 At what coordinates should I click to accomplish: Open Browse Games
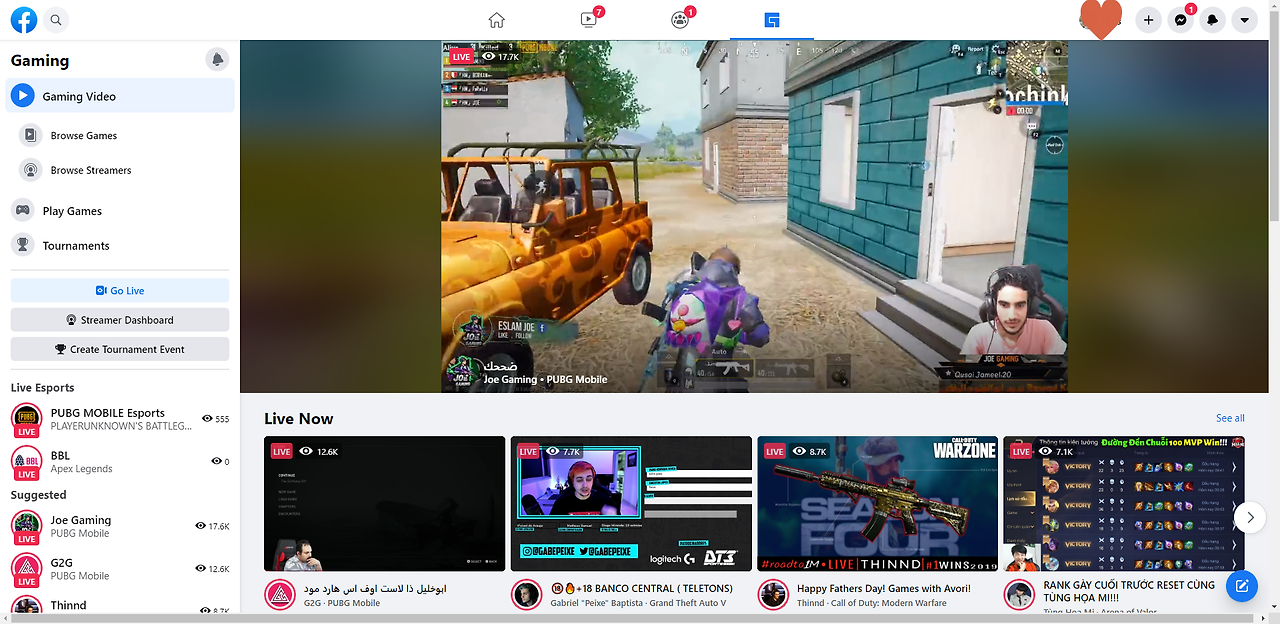(120, 135)
